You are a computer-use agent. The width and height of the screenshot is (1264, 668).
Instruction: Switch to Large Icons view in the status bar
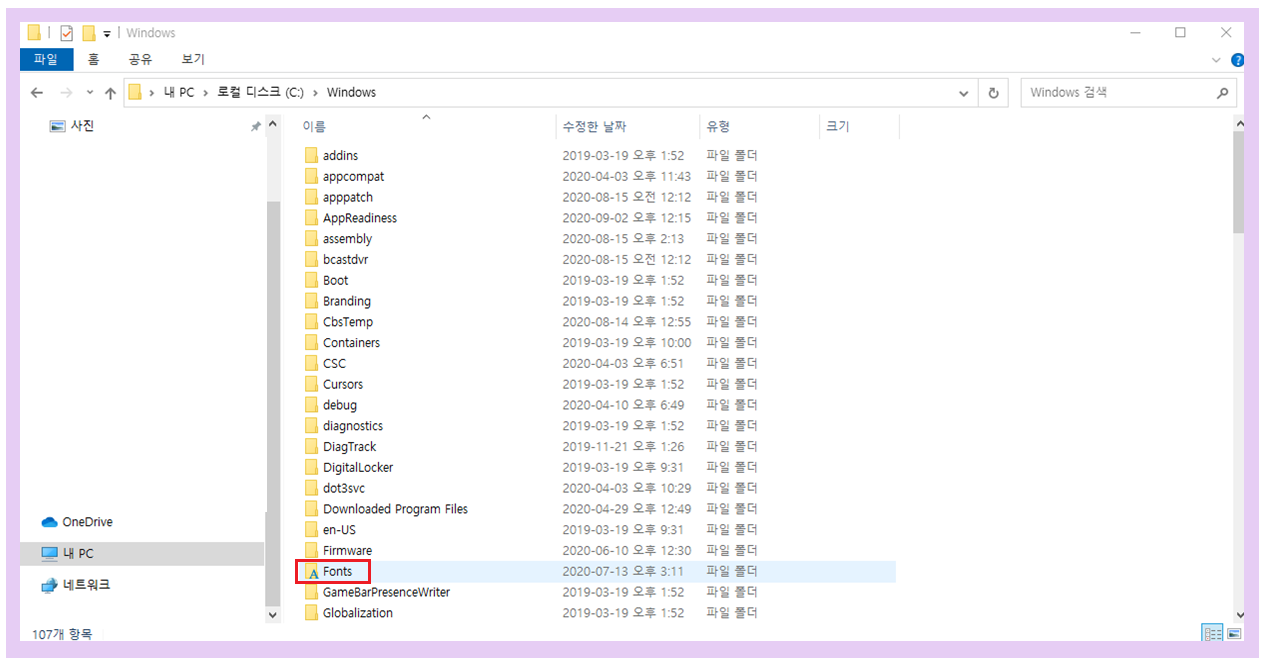[1234, 633]
